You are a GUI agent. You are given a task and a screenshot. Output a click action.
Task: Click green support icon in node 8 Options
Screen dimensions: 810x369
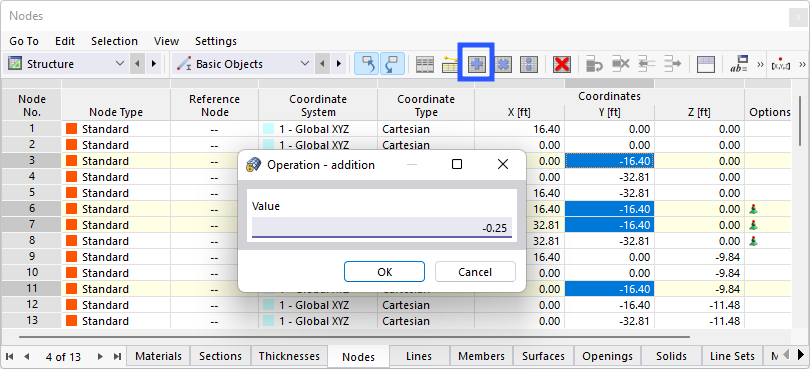[755, 241]
